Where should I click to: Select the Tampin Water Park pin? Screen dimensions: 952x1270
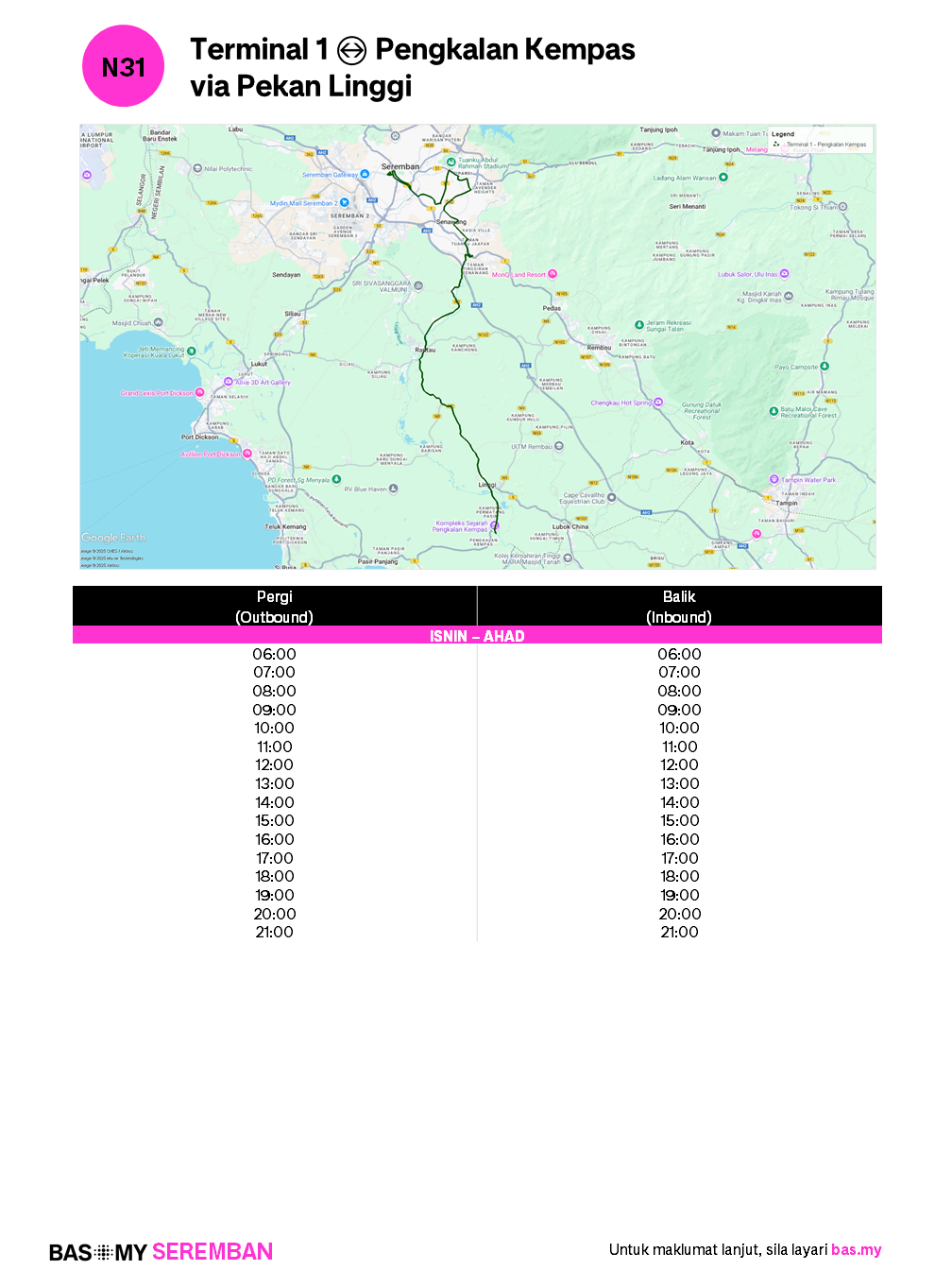(x=774, y=479)
